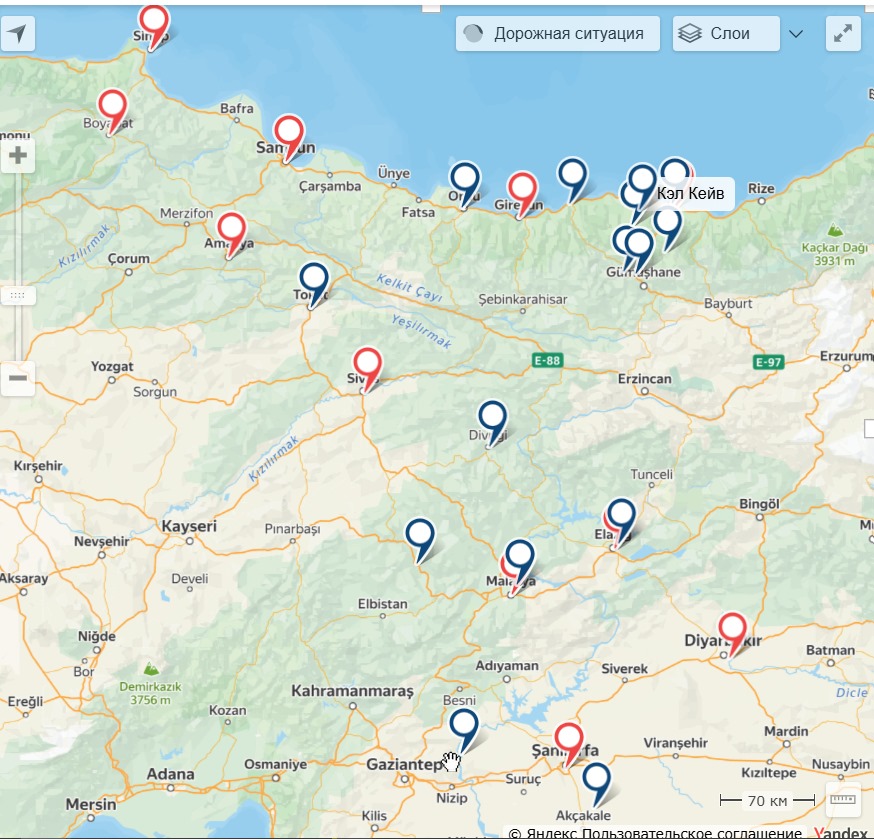Click the Yandex logo link

[x=840, y=833]
